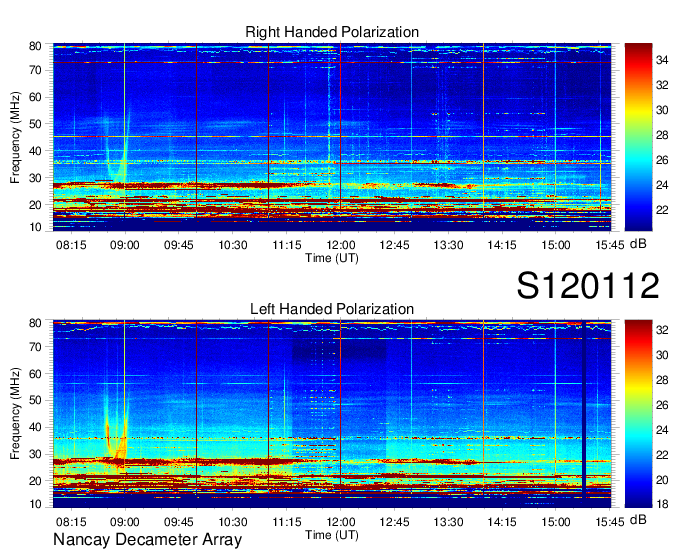Click the "Right Handed Polarization" plot title
Screen dimensions: 680x552
click(332, 32)
